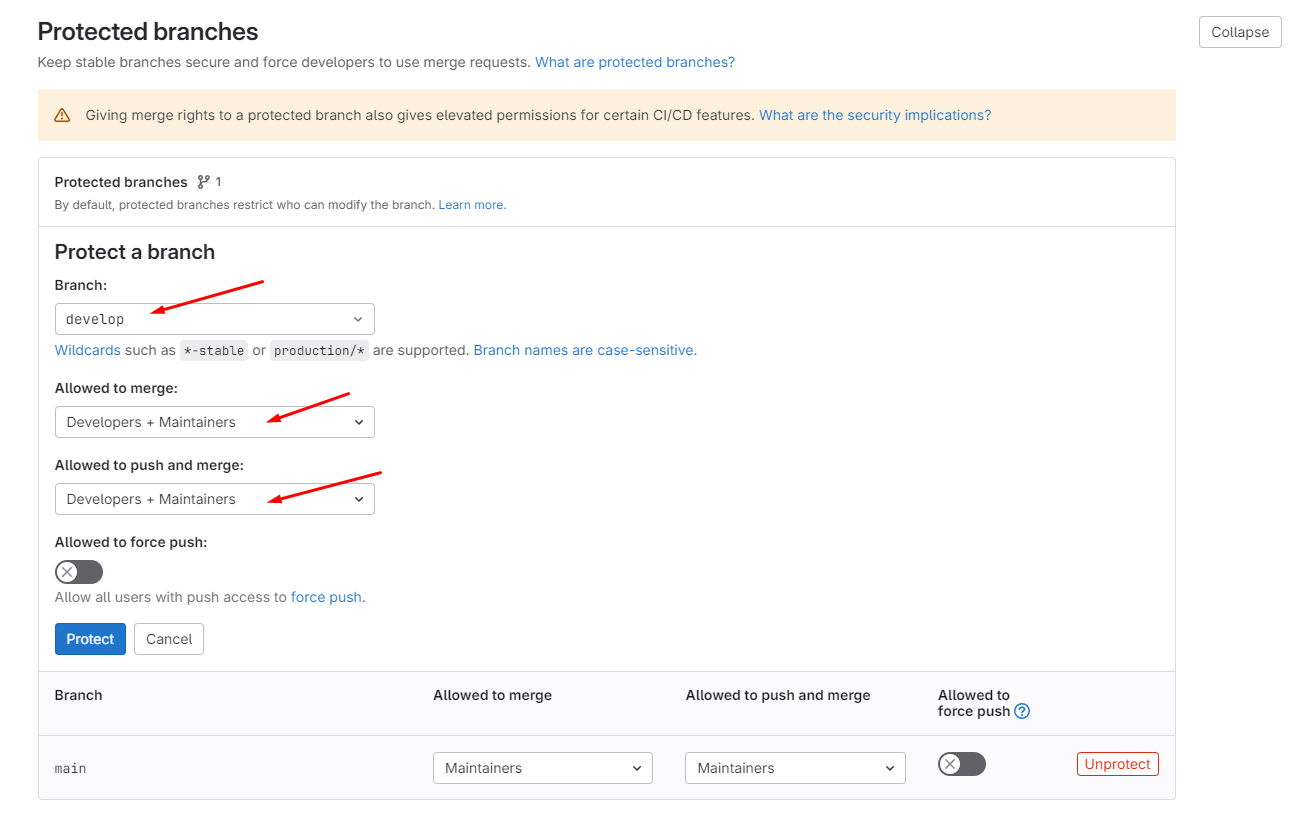Expand Allowed to push and merge form dropdown
Image resolution: width=1303 pixels, height=814 pixels.
click(x=214, y=499)
